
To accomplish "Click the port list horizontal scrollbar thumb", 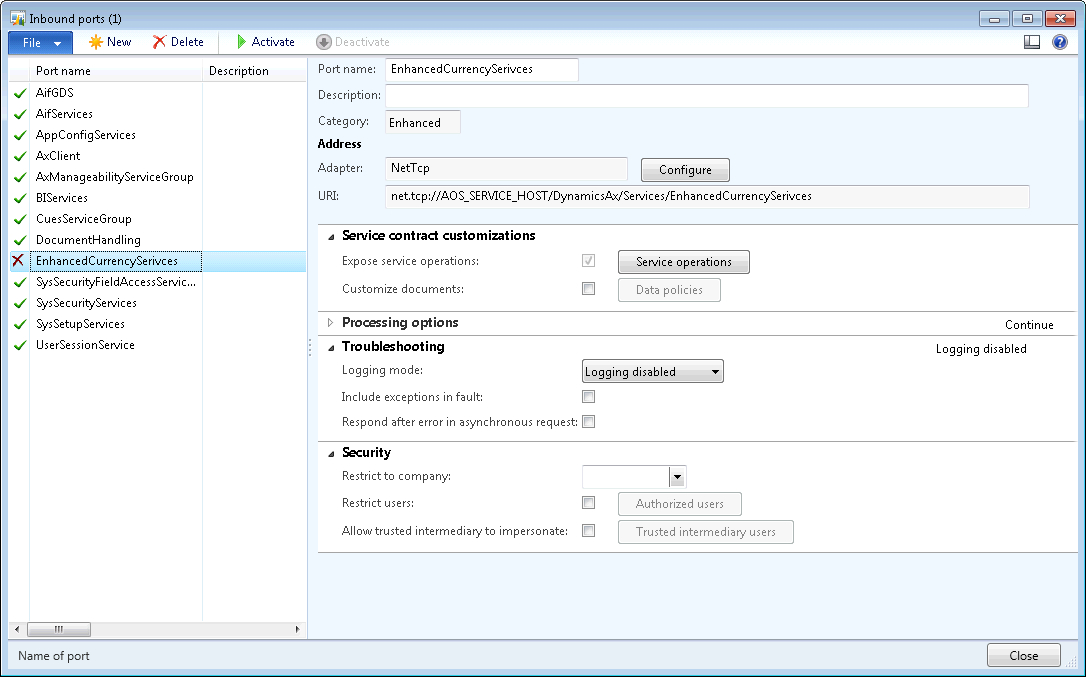I will pos(59,629).
